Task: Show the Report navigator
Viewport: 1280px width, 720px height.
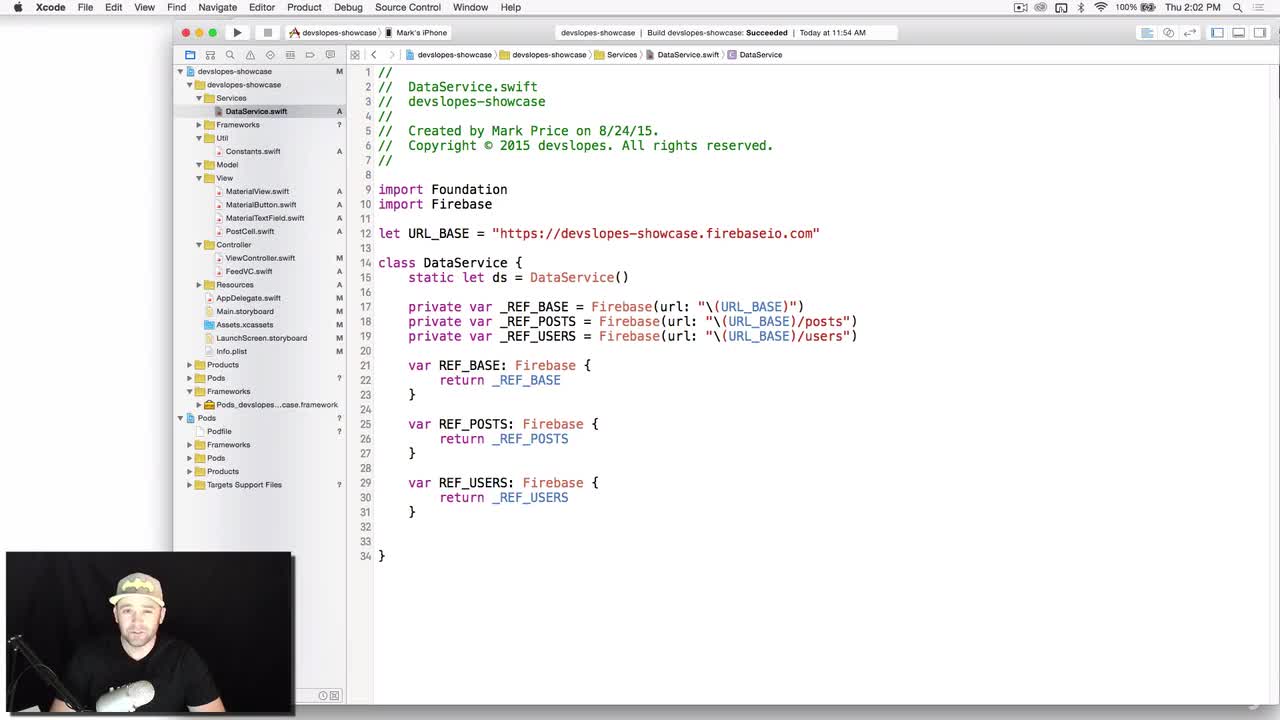Action: 330,54
